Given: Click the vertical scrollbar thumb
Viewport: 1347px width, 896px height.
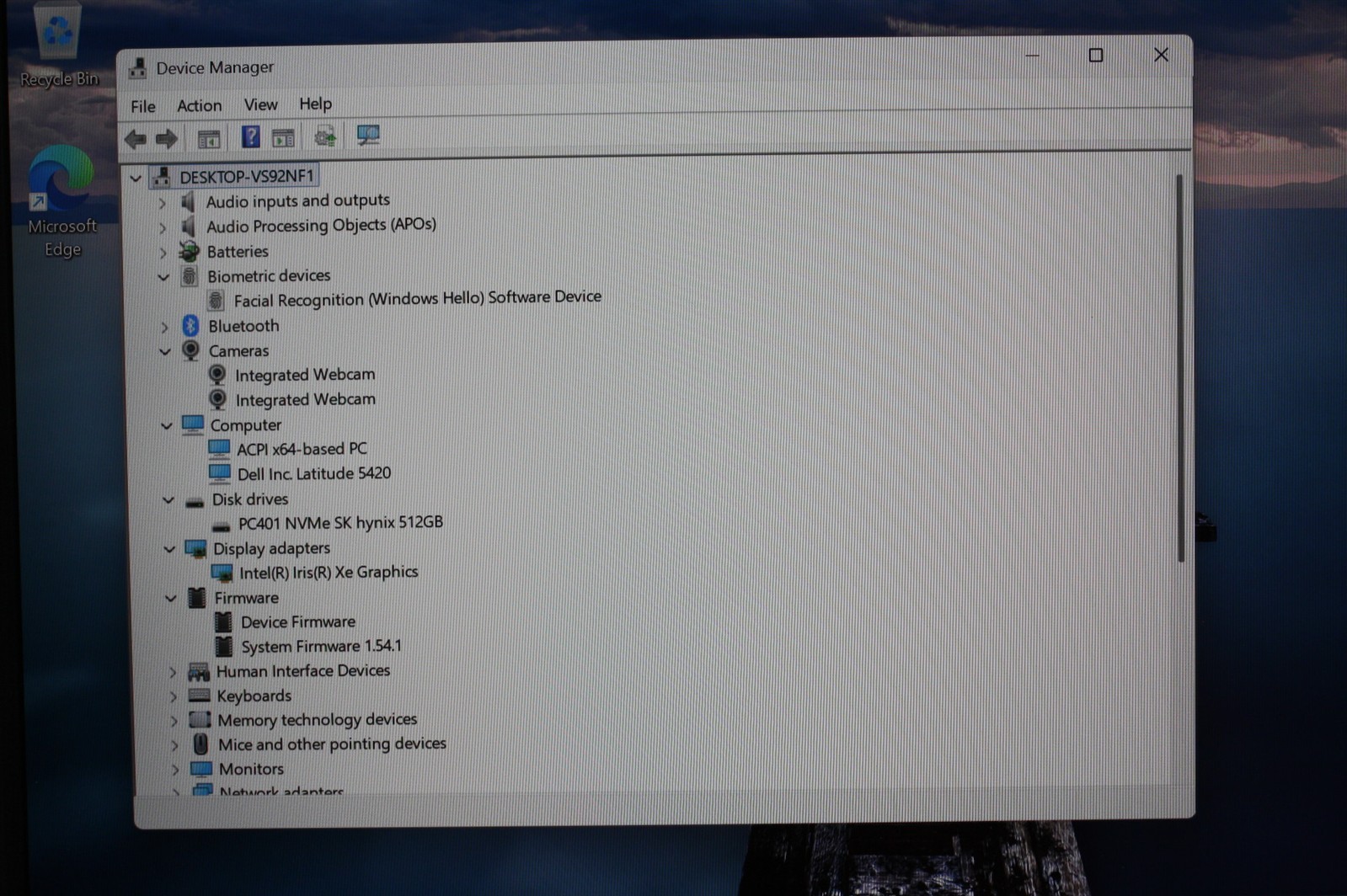Looking at the screenshot, I should tap(1179, 368).
